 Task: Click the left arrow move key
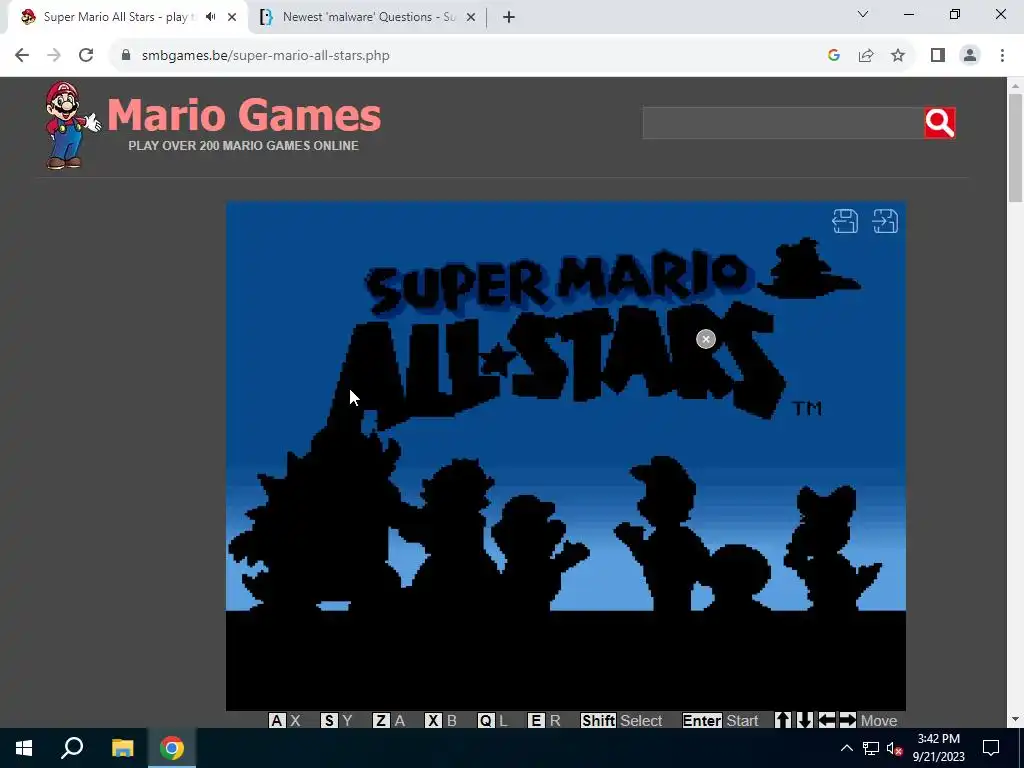coord(827,720)
